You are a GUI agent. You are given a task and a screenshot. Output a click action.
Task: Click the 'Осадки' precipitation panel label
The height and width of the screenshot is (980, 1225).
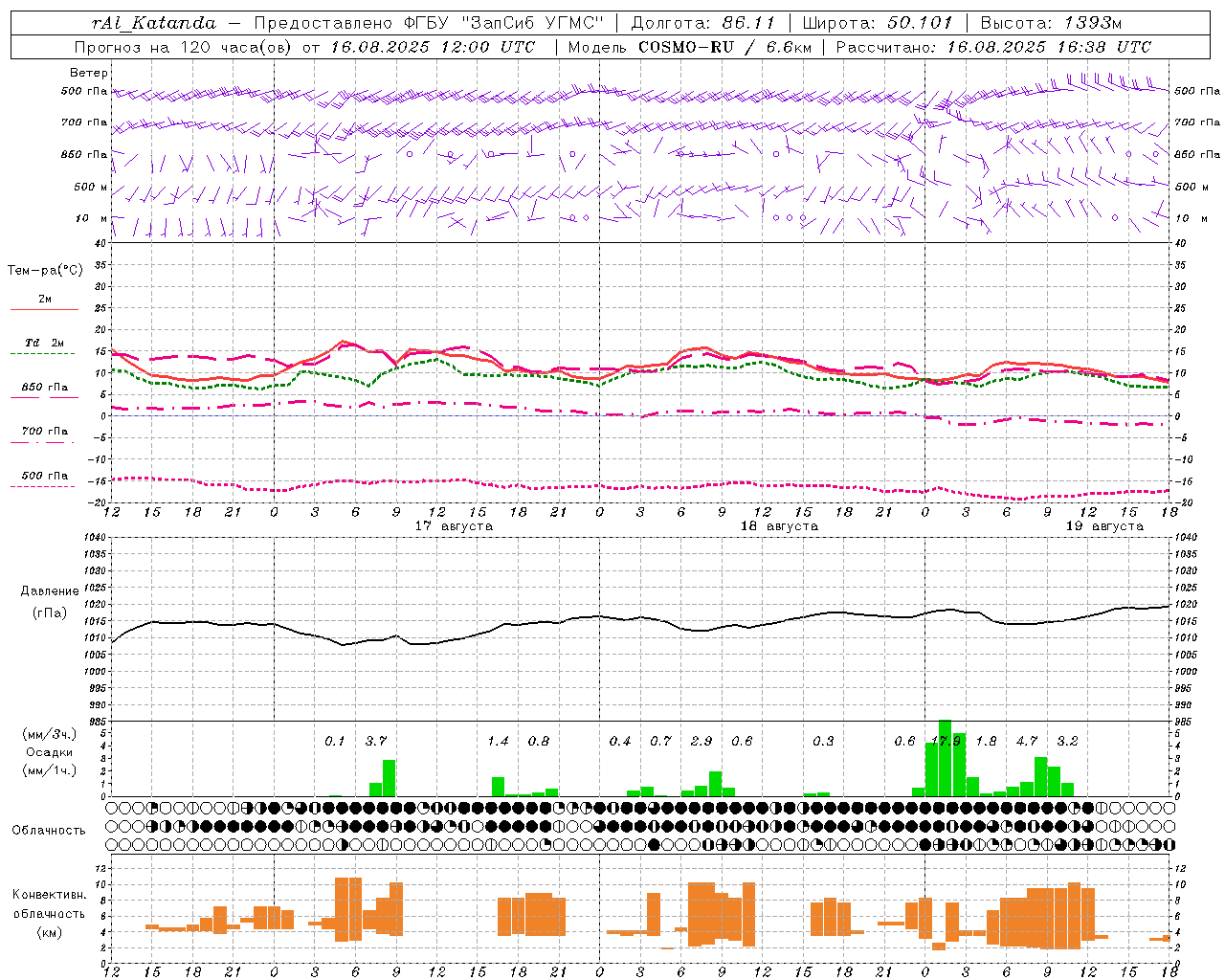coord(49,752)
